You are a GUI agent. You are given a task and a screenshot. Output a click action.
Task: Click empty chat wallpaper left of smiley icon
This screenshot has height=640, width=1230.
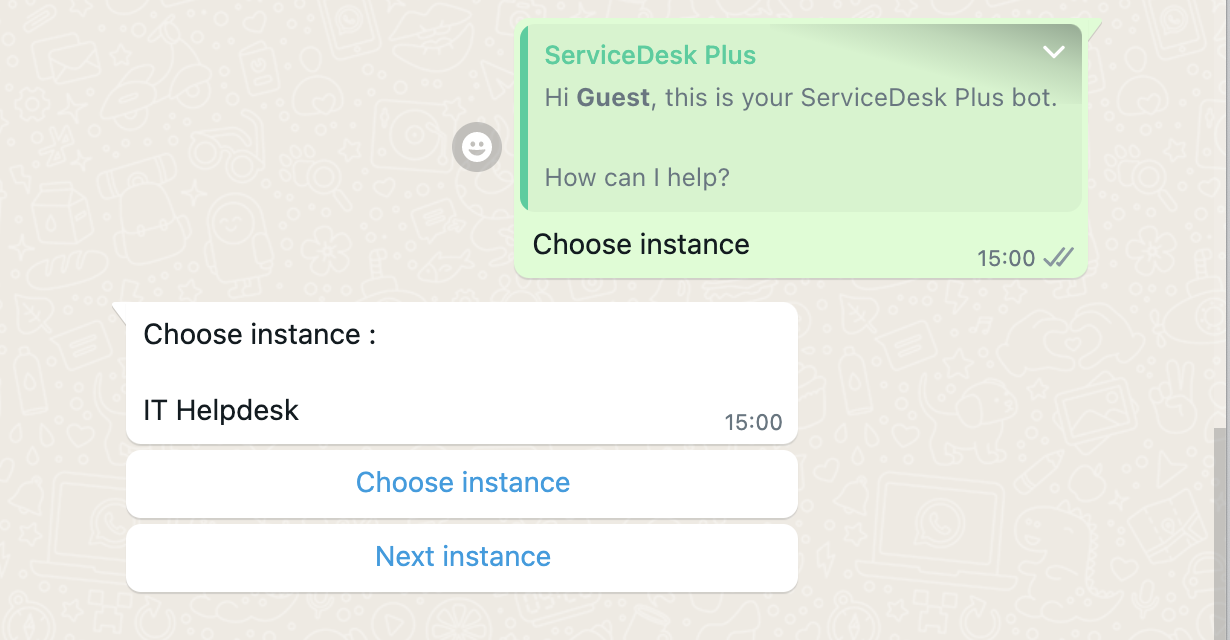tap(250, 150)
